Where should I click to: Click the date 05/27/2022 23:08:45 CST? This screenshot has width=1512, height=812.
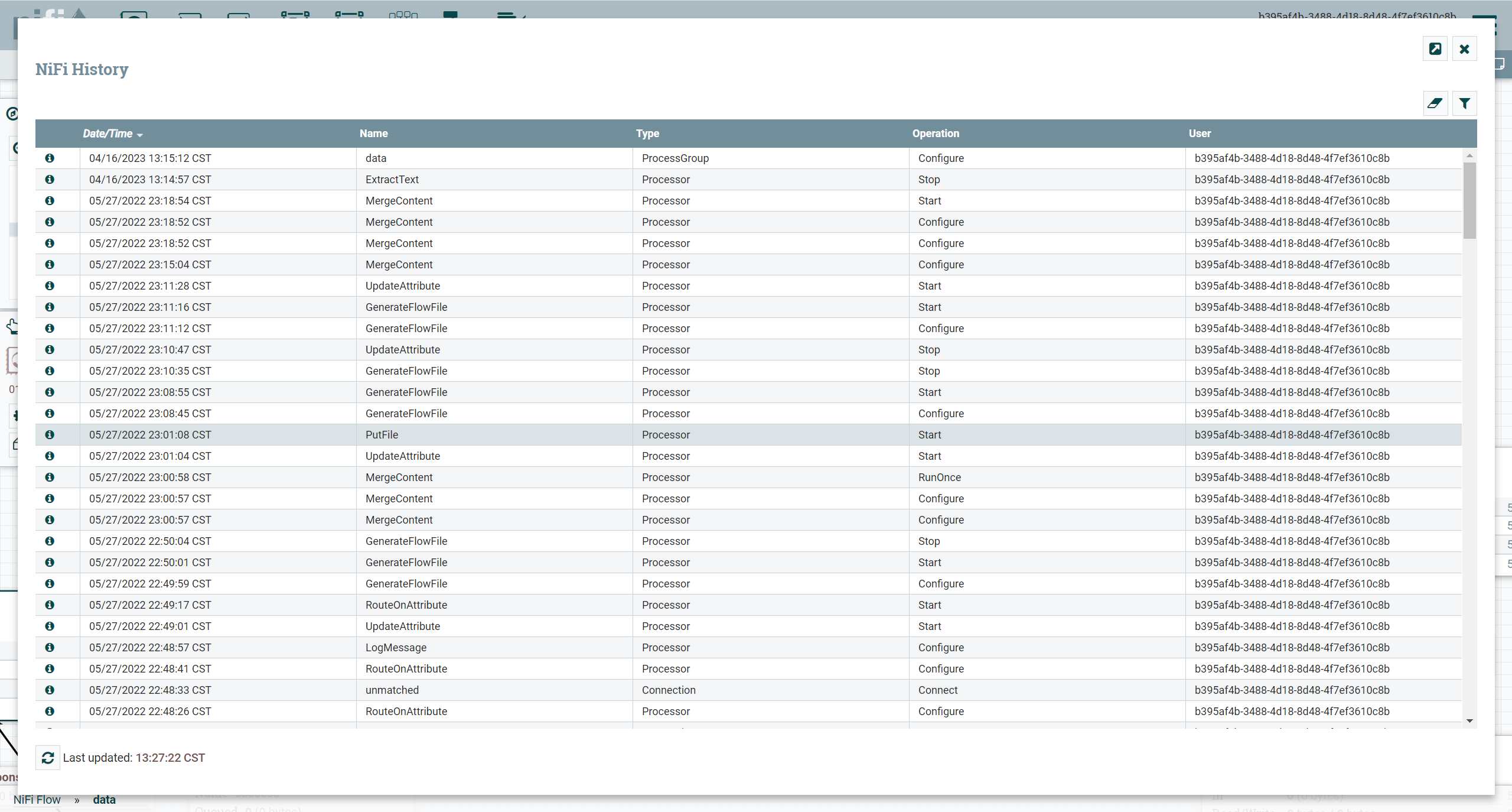[150, 413]
